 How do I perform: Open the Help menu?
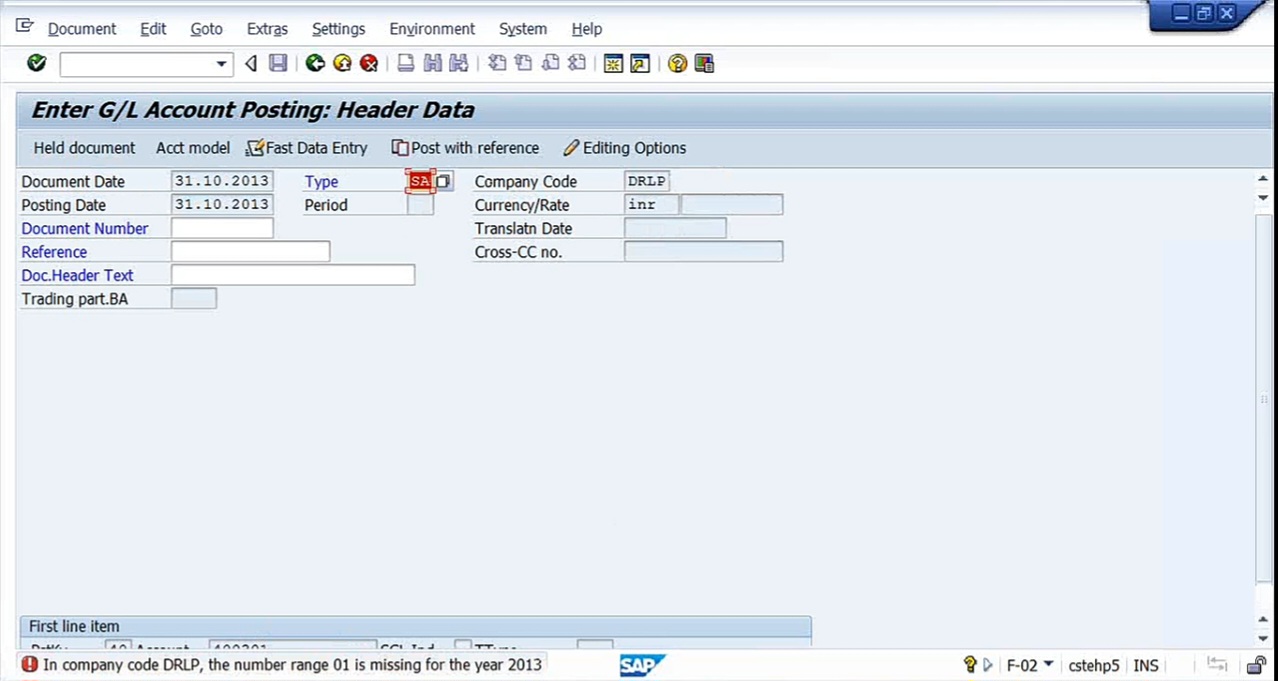(x=587, y=29)
